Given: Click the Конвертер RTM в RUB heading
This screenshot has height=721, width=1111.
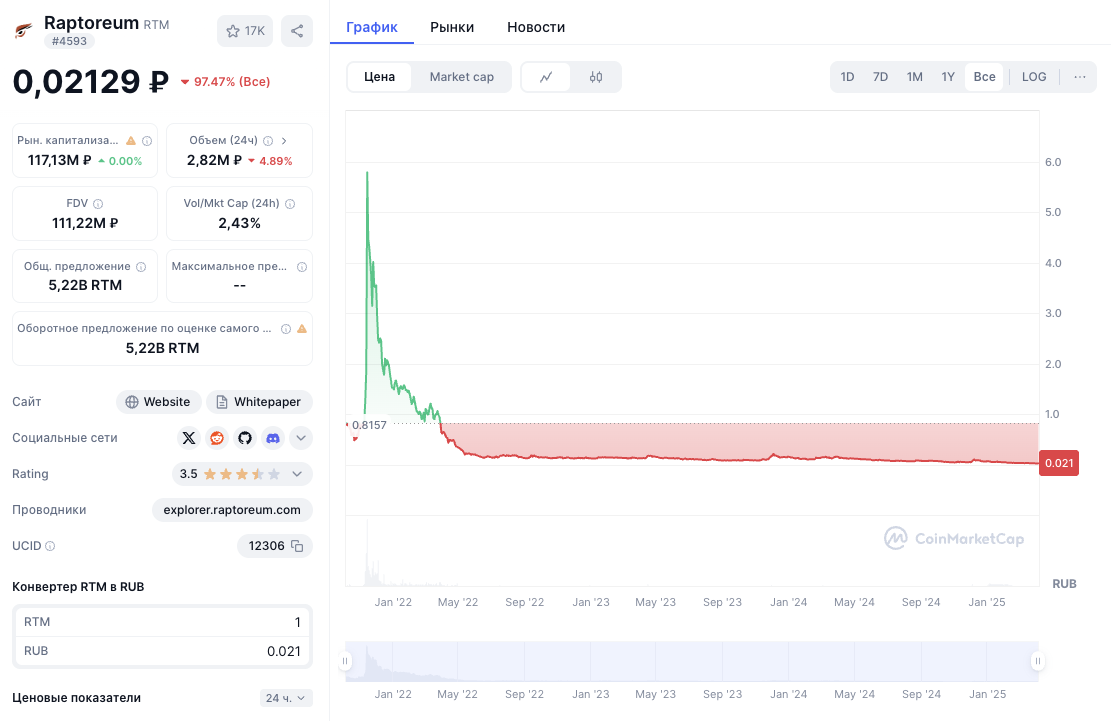Looking at the screenshot, I should pos(78,587).
